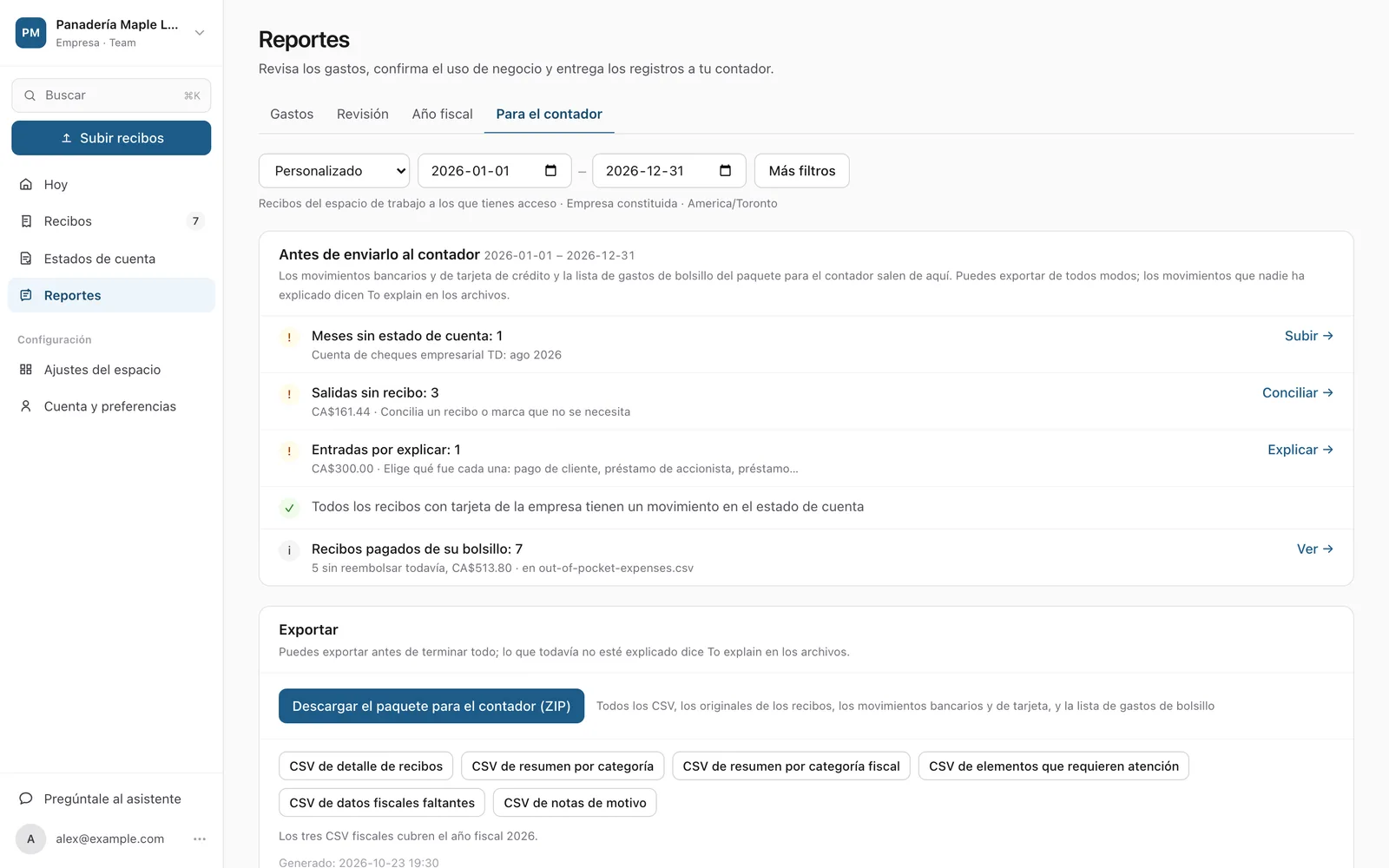
Task: Click the 2026-01-01 start date field
Action: point(495,171)
